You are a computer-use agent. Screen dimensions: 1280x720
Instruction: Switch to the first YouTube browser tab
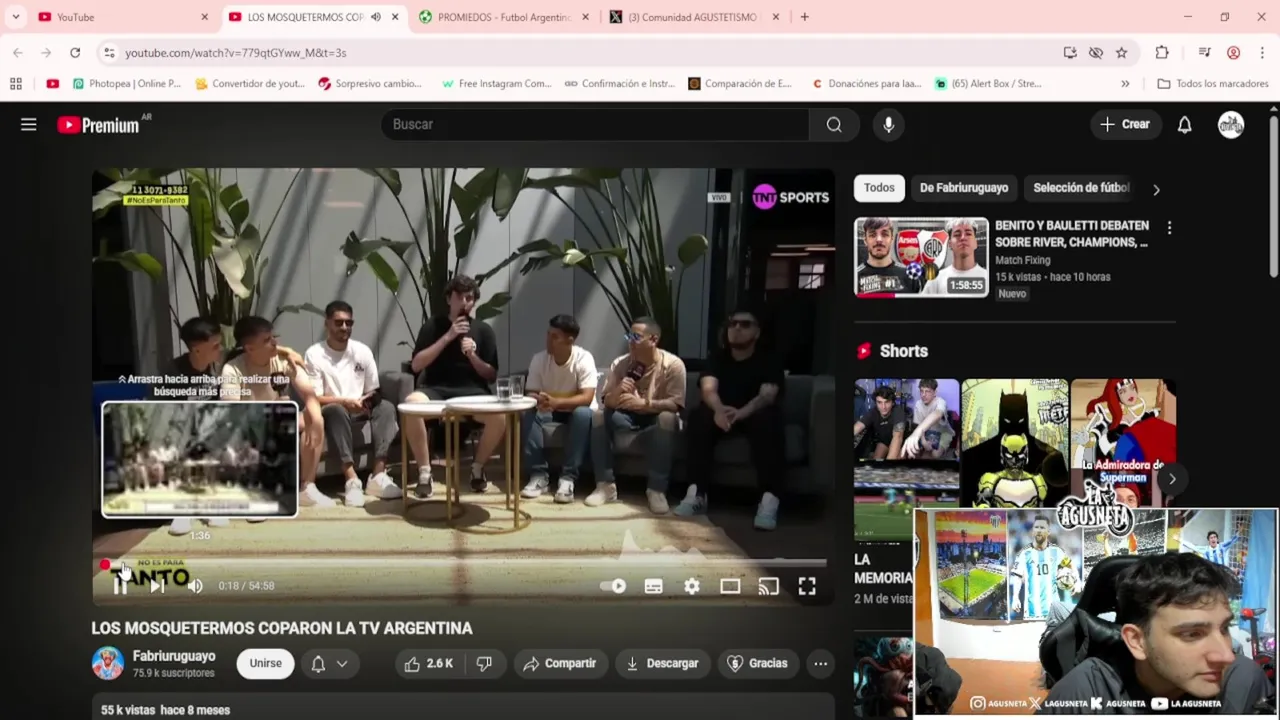pyautogui.click(x=120, y=17)
